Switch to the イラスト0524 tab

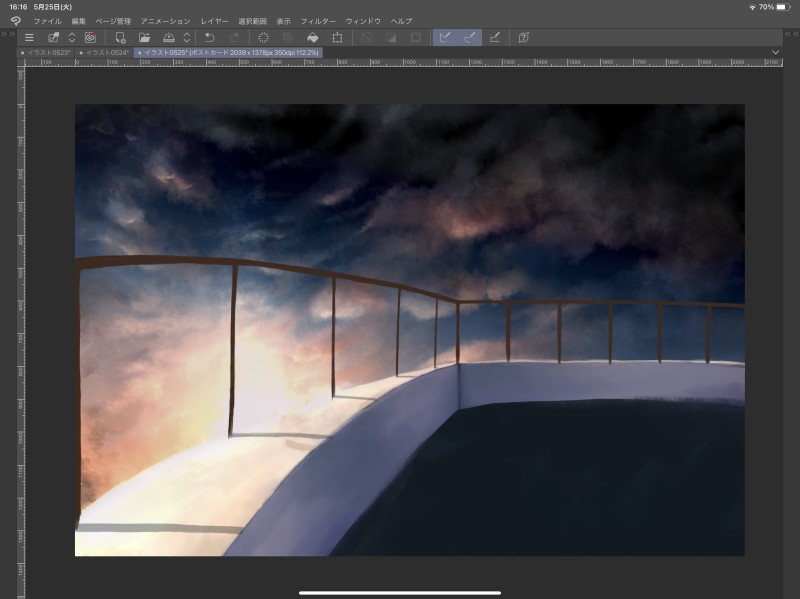[x=105, y=53]
